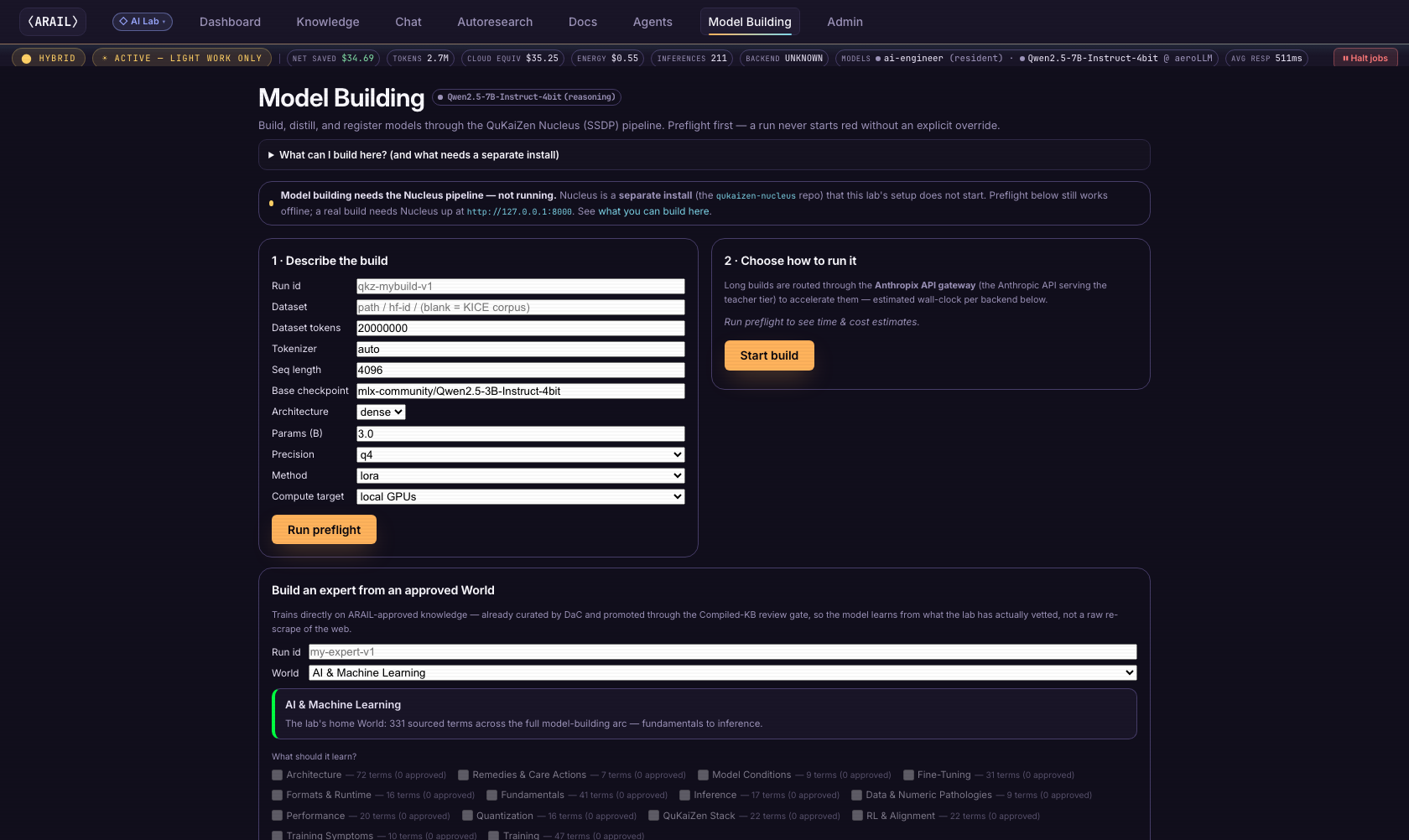The image size is (1409, 840).
Task: Click the Base checkpoint field
Action: click(x=521, y=391)
